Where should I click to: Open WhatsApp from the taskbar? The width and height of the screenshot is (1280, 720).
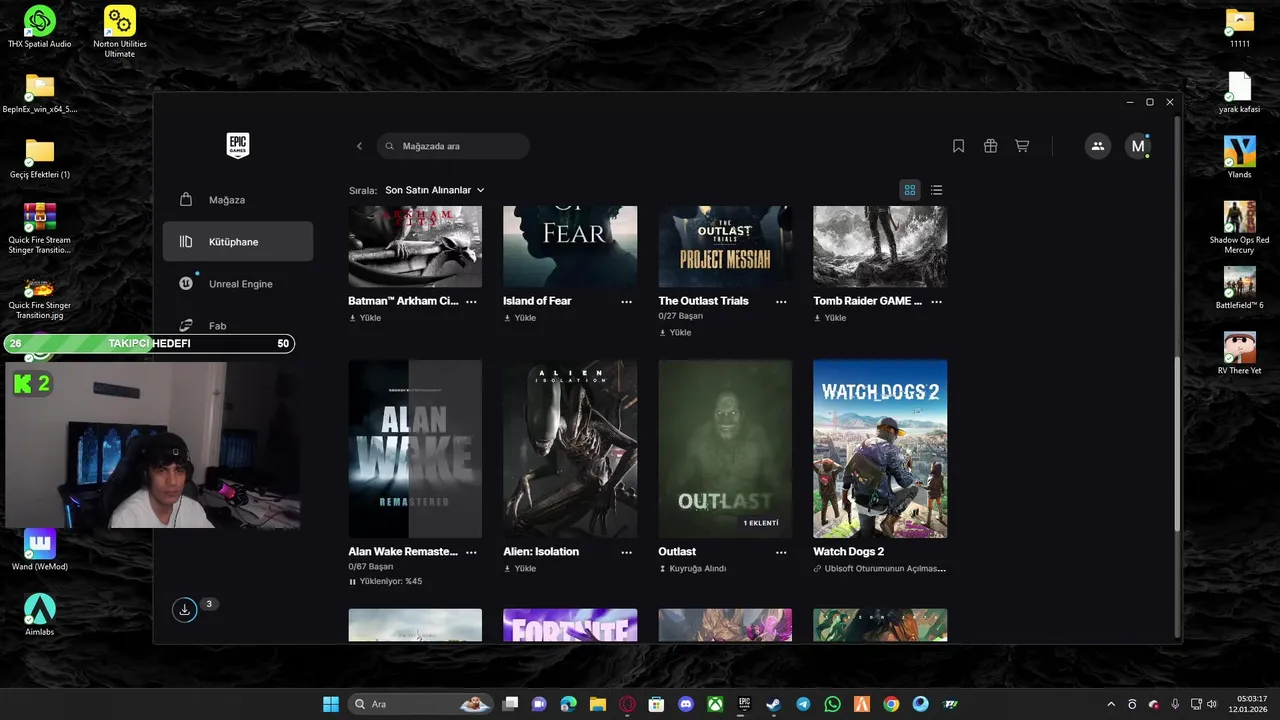(x=833, y=704)
